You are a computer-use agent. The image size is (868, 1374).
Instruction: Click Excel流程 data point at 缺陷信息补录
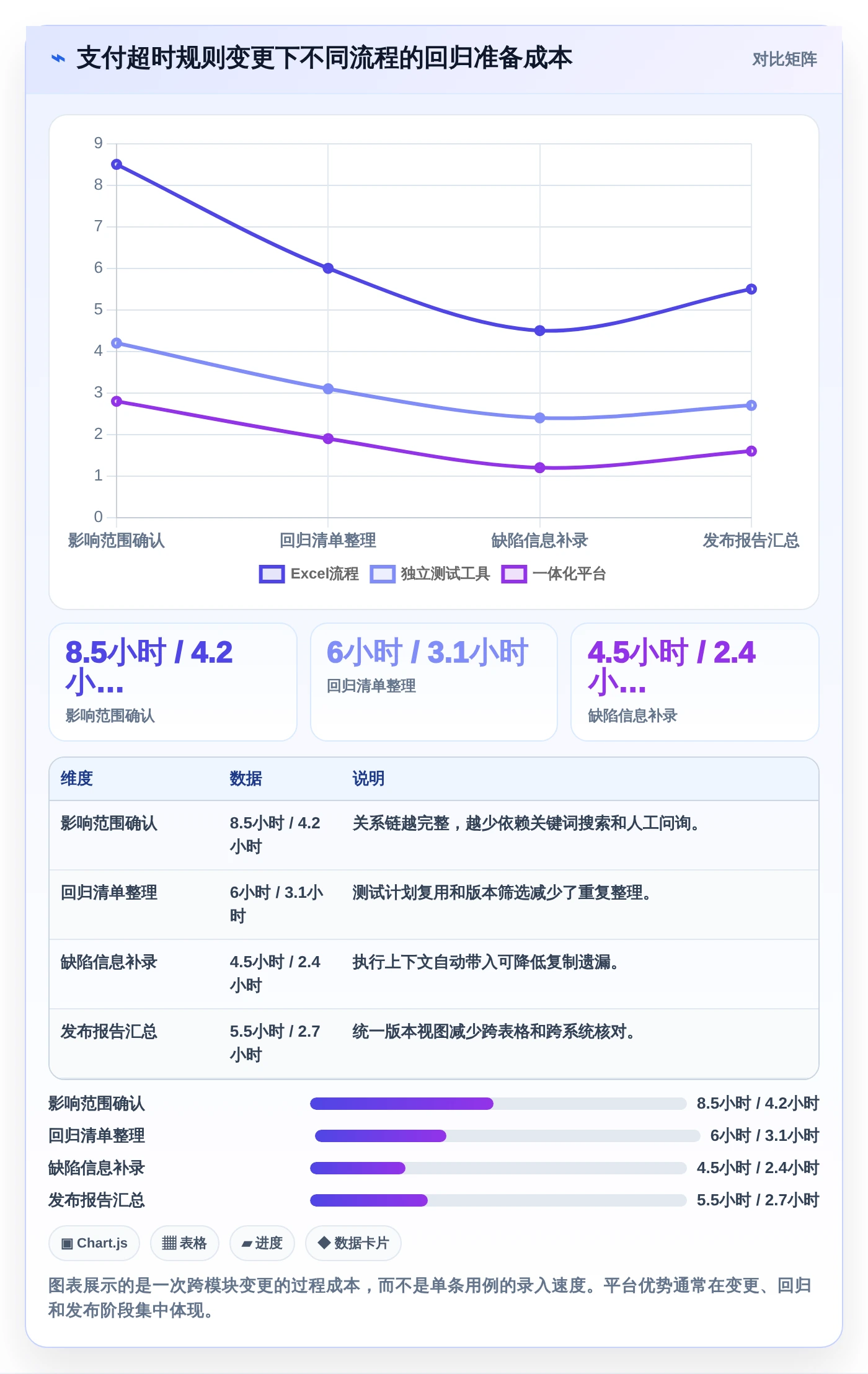click(x=540, y=330)
